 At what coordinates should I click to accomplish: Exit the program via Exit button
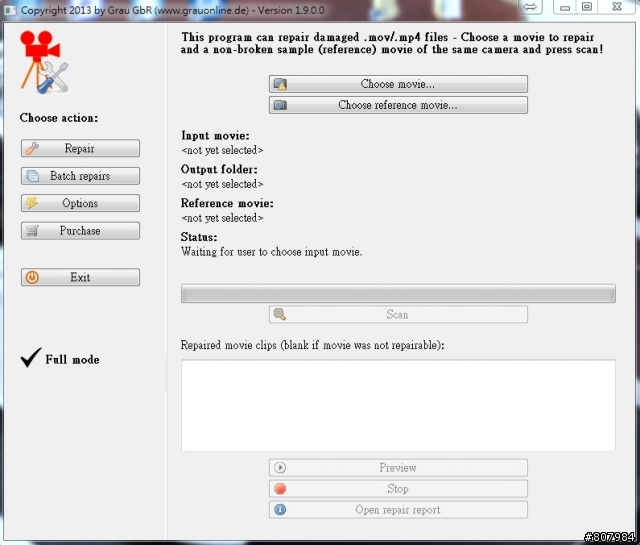point(80,277)
